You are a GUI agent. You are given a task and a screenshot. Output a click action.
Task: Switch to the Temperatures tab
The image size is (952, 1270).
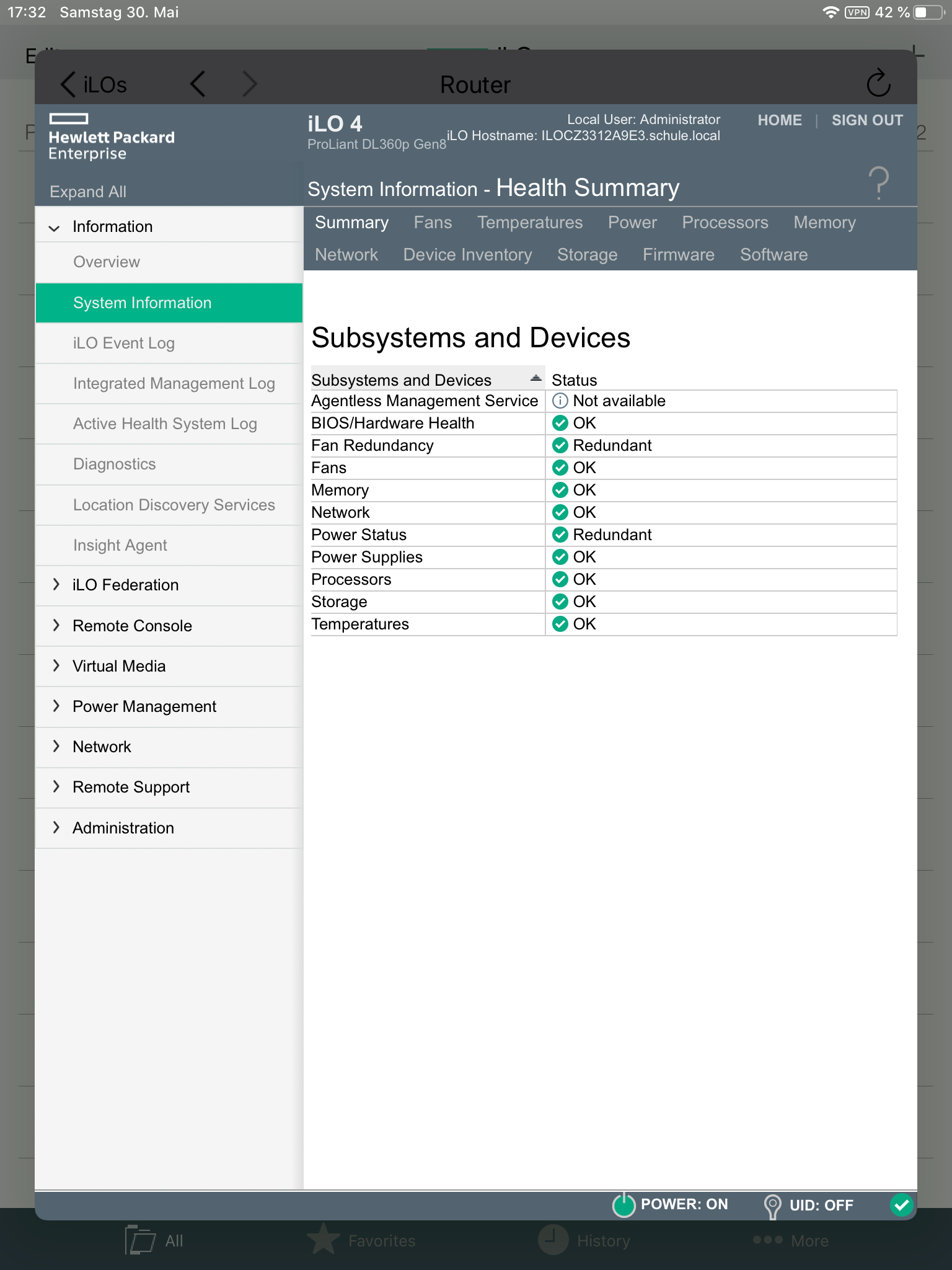[529, 223]
